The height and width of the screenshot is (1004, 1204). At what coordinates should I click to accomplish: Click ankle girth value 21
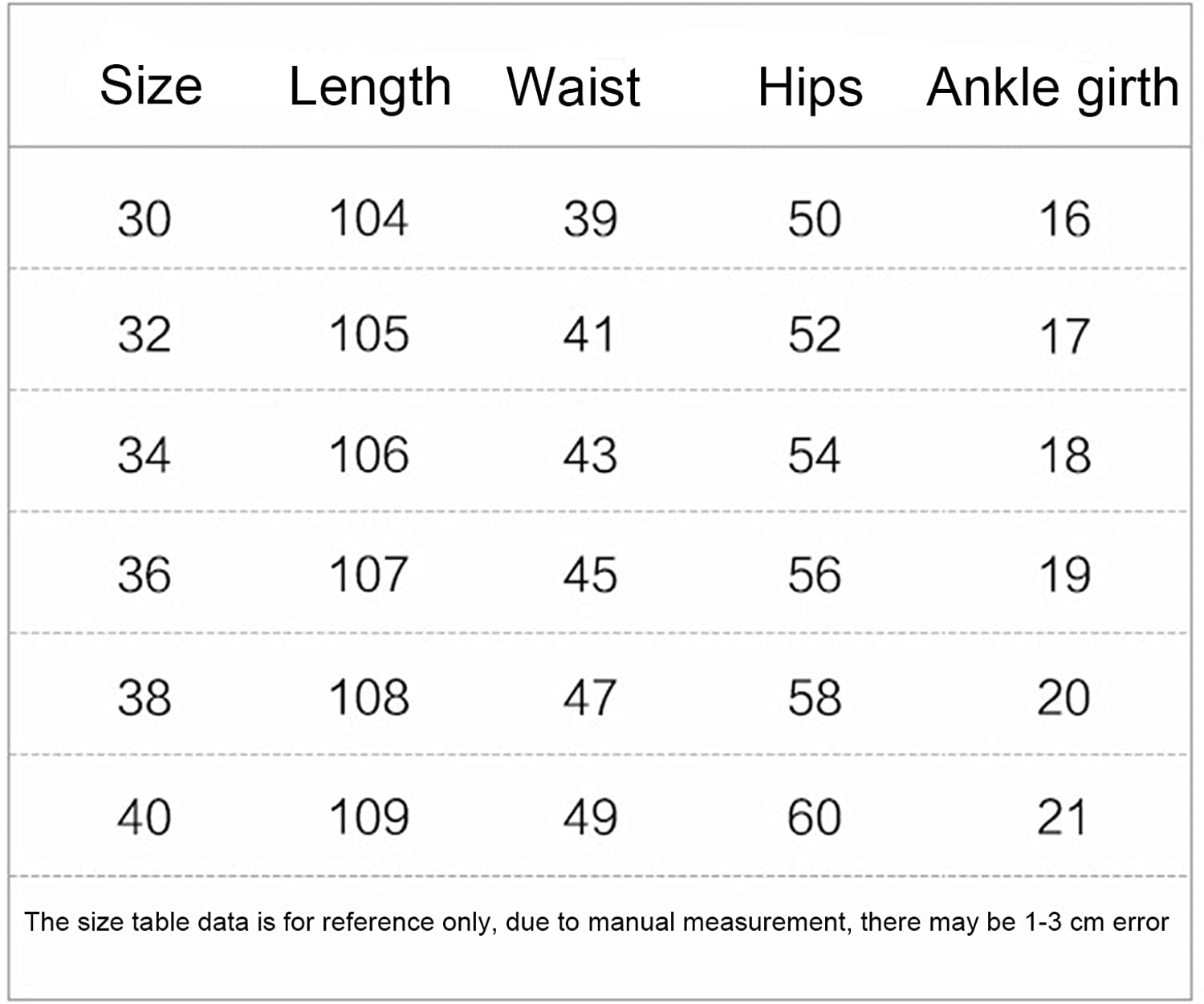1063,818
